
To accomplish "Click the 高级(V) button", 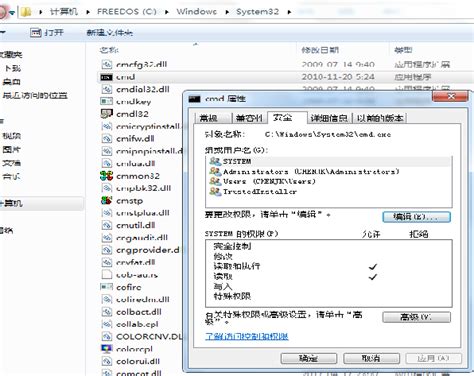I will click(417, 317).
